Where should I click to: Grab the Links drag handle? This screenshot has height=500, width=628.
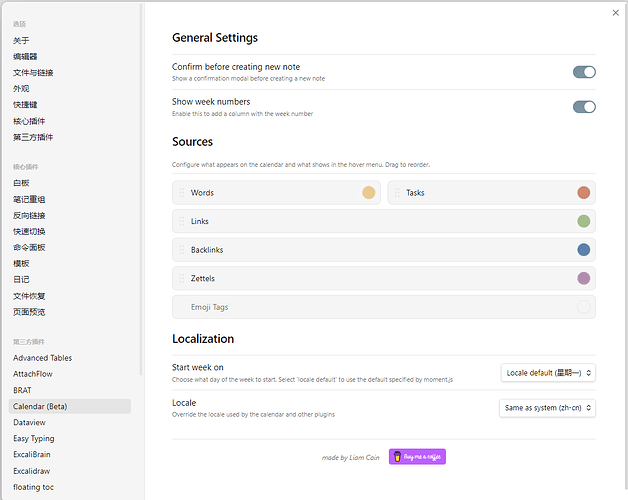[x=182, y=221]
